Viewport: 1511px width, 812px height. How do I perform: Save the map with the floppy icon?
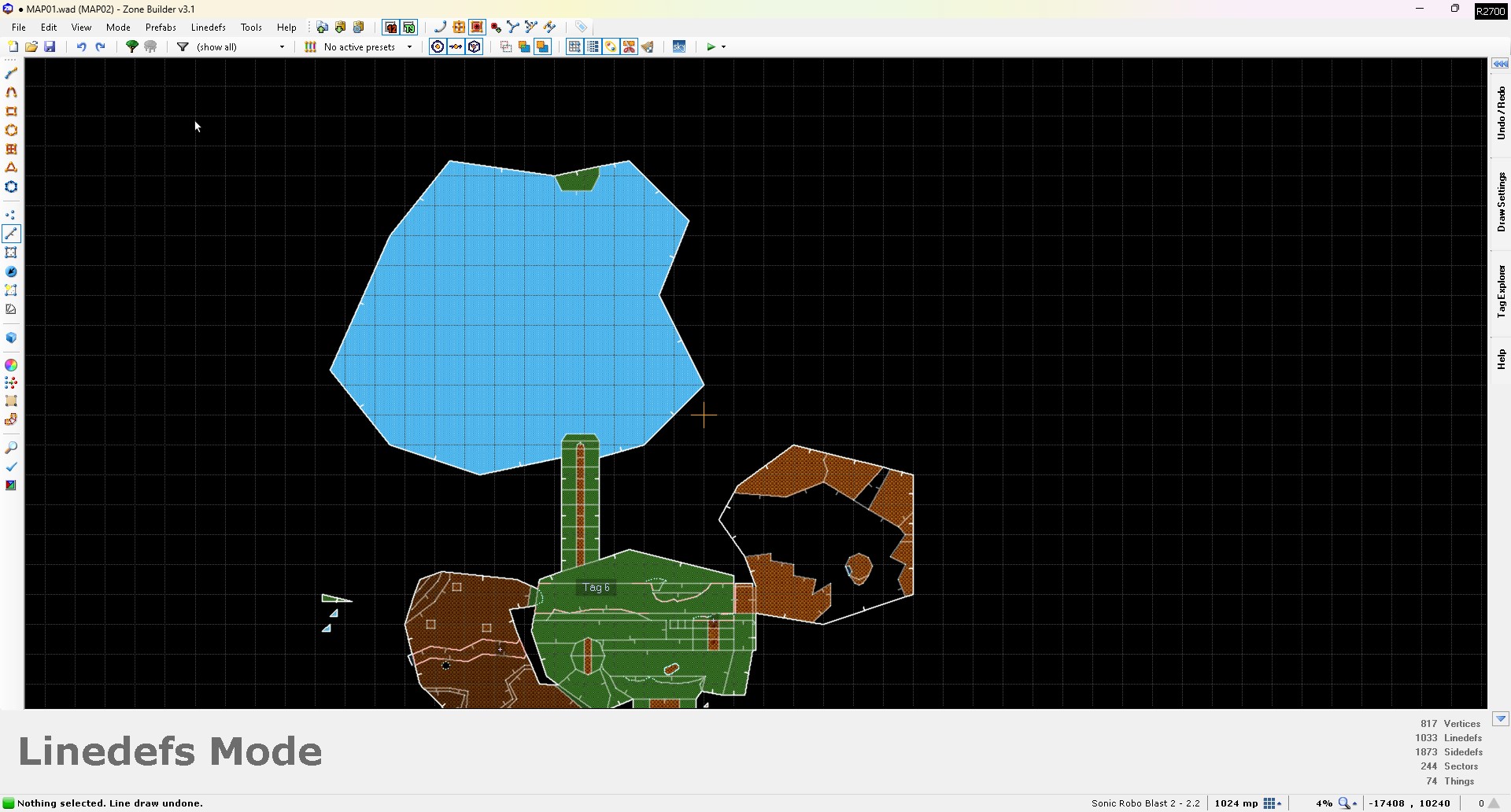(x=50, y=47)
